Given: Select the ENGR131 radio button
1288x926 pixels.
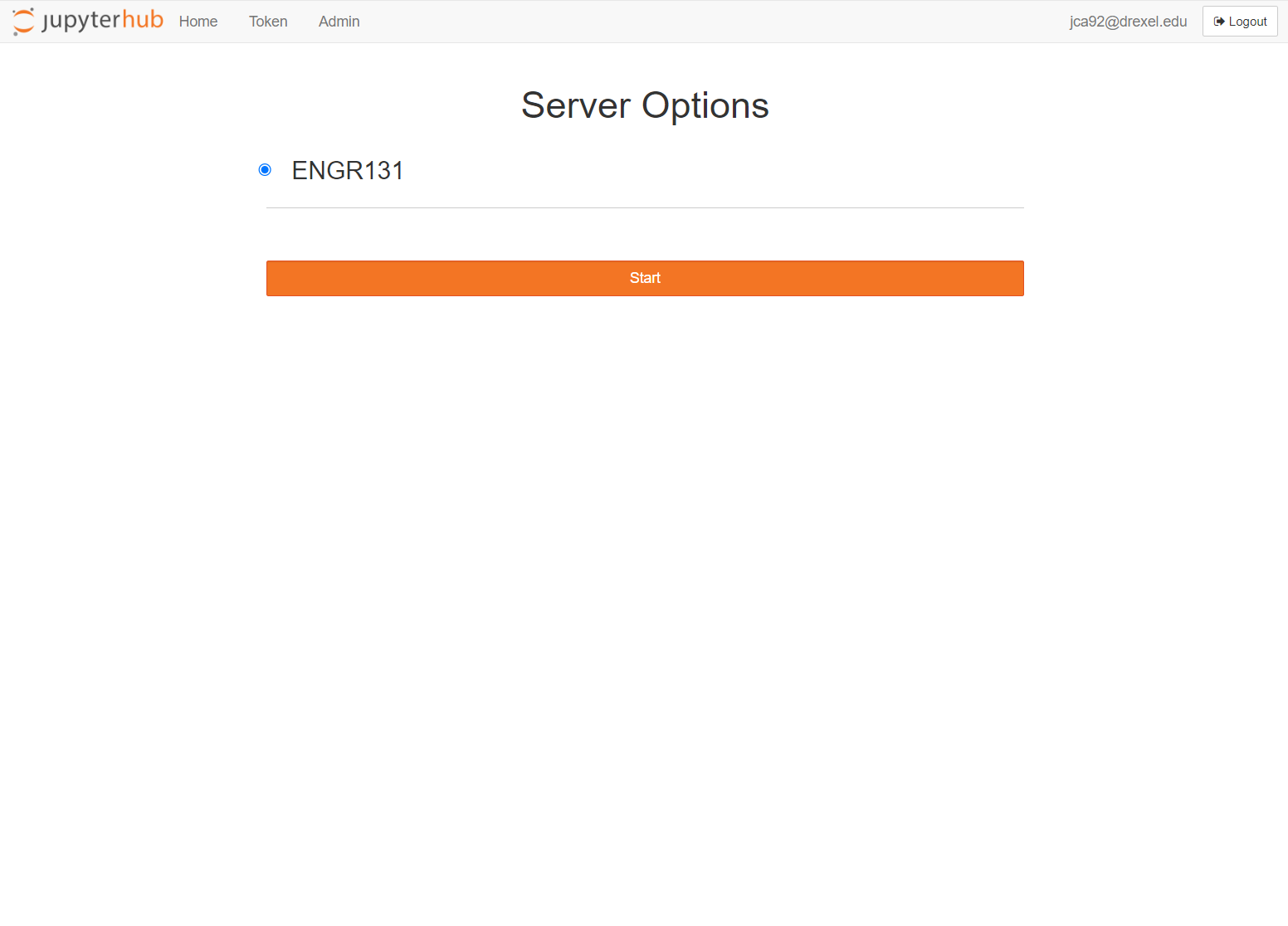Looking at the screenshot, I should pos(265,169).
